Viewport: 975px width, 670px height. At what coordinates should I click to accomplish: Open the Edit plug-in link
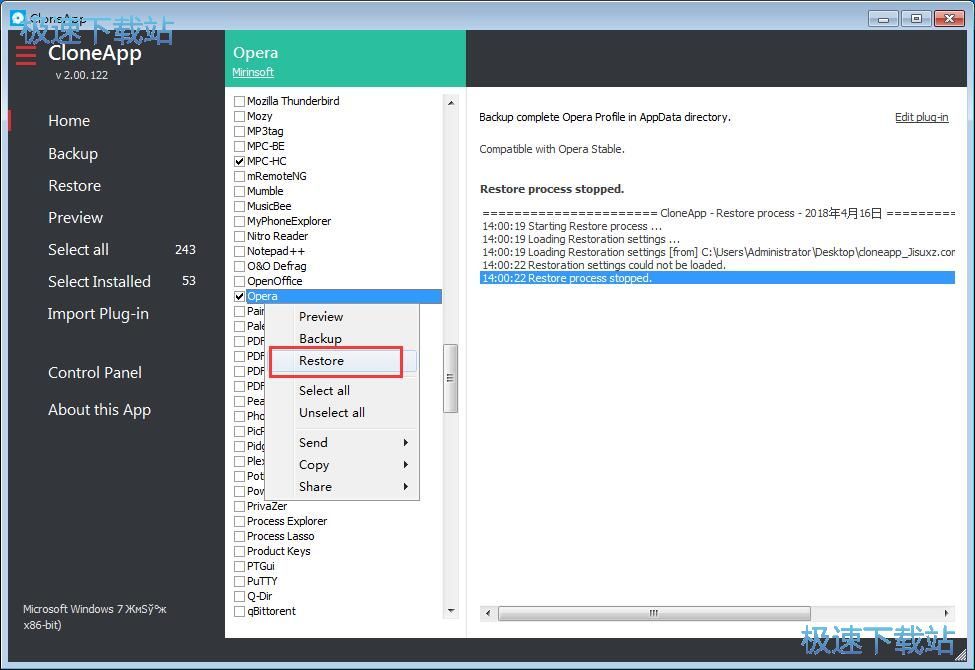[922, 117]
